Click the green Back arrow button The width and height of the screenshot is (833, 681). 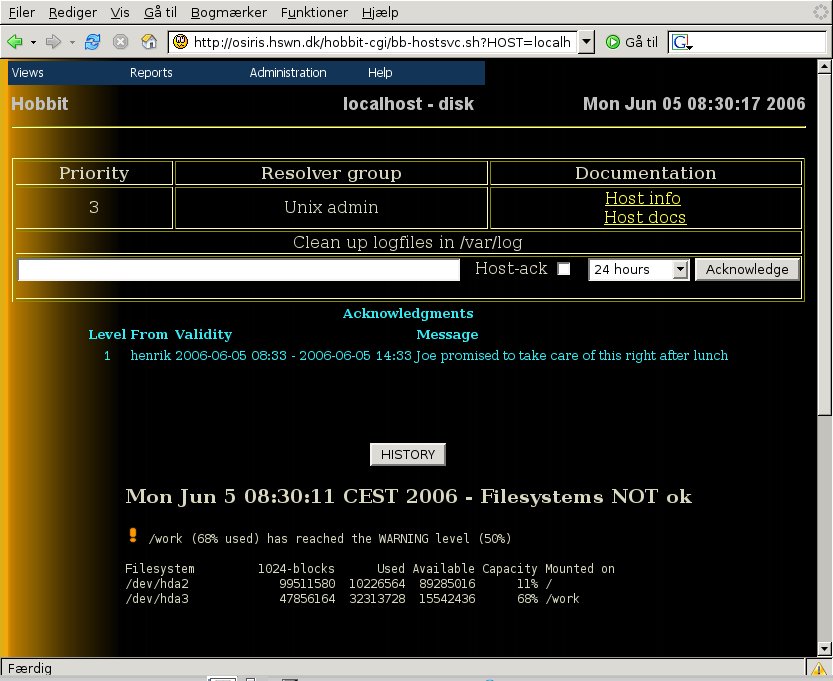[x=15, y=42]
